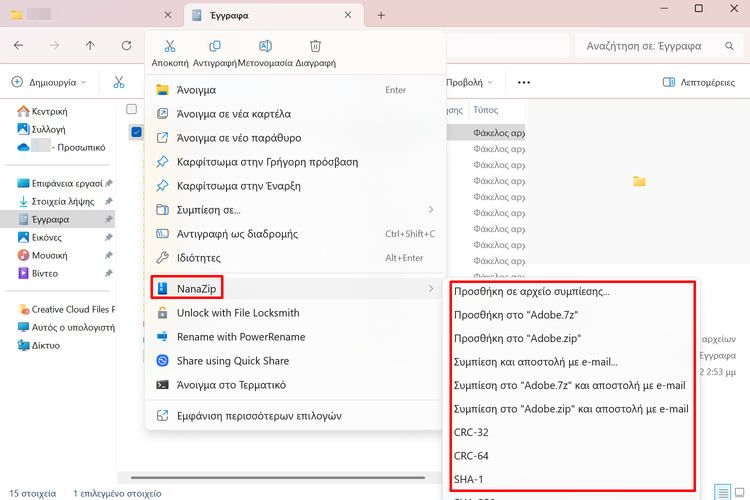Click the magnifier search icon
This screenshot has height=500, width=750.
coord(729,46)
